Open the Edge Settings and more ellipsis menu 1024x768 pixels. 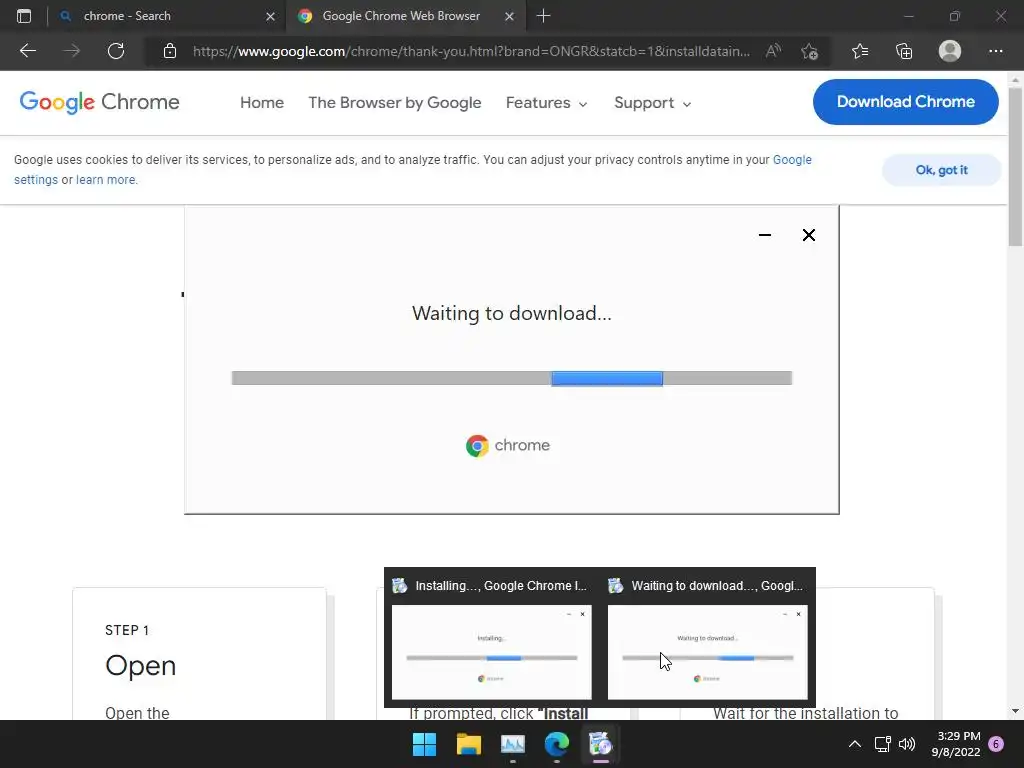995,51
